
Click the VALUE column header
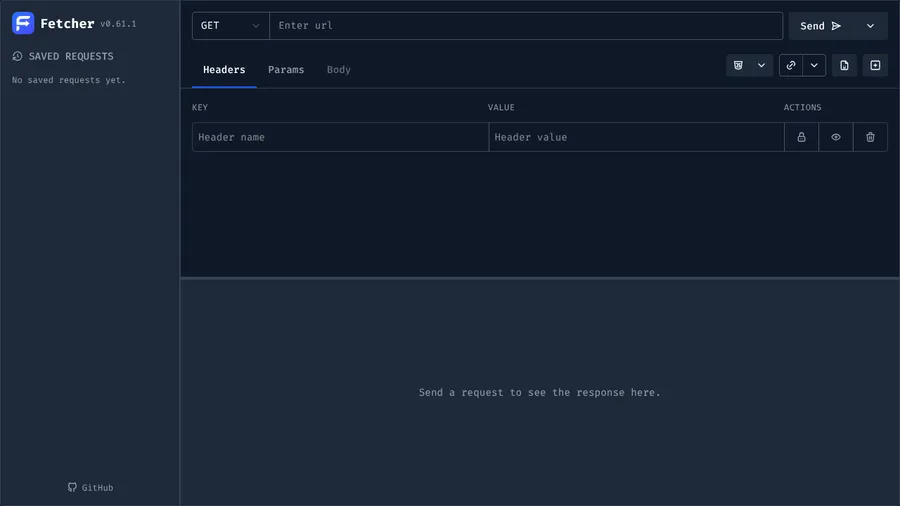(501, 107)
